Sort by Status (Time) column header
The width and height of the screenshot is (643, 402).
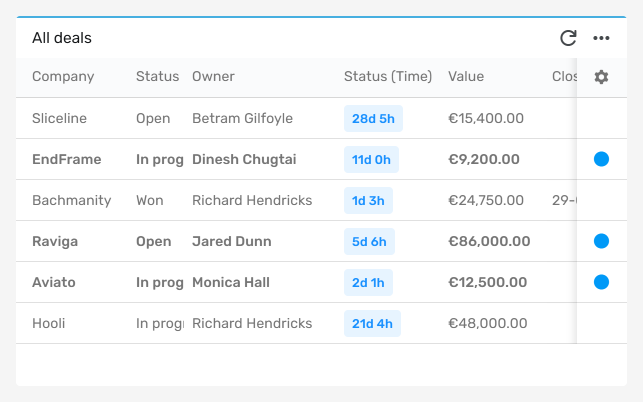[388, 77]
